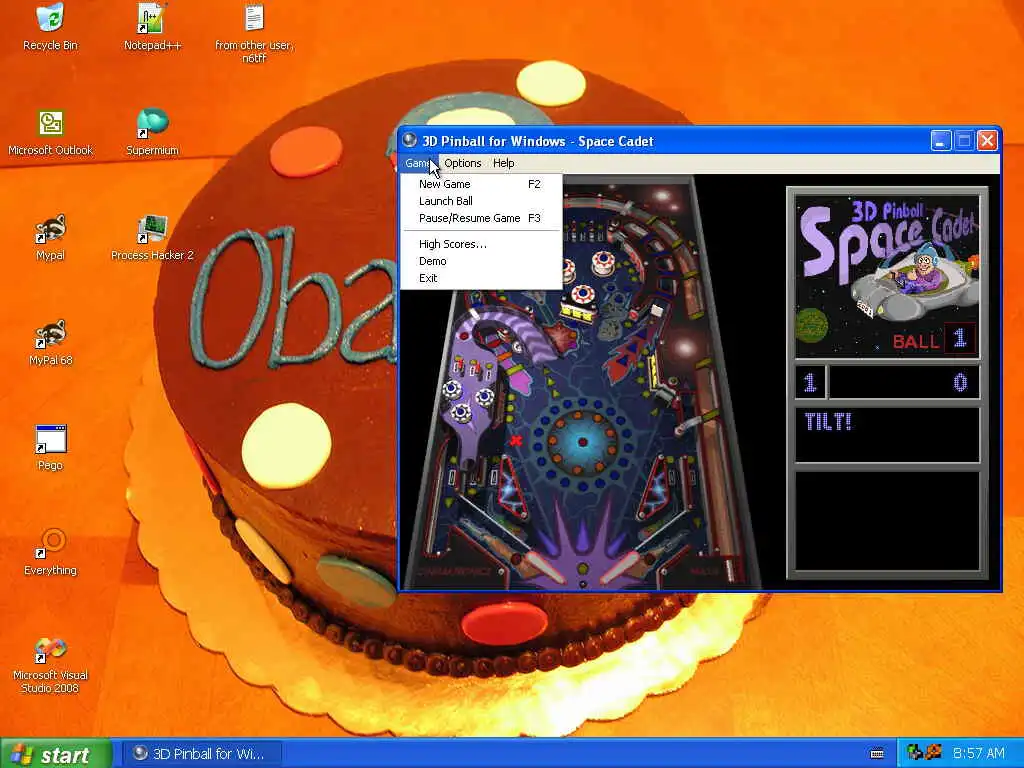Image resolution: width=1024 pixels, height=768 pixels.
Task: Select the Notepad++ desktop shortcut
Action: click(152, 27)
